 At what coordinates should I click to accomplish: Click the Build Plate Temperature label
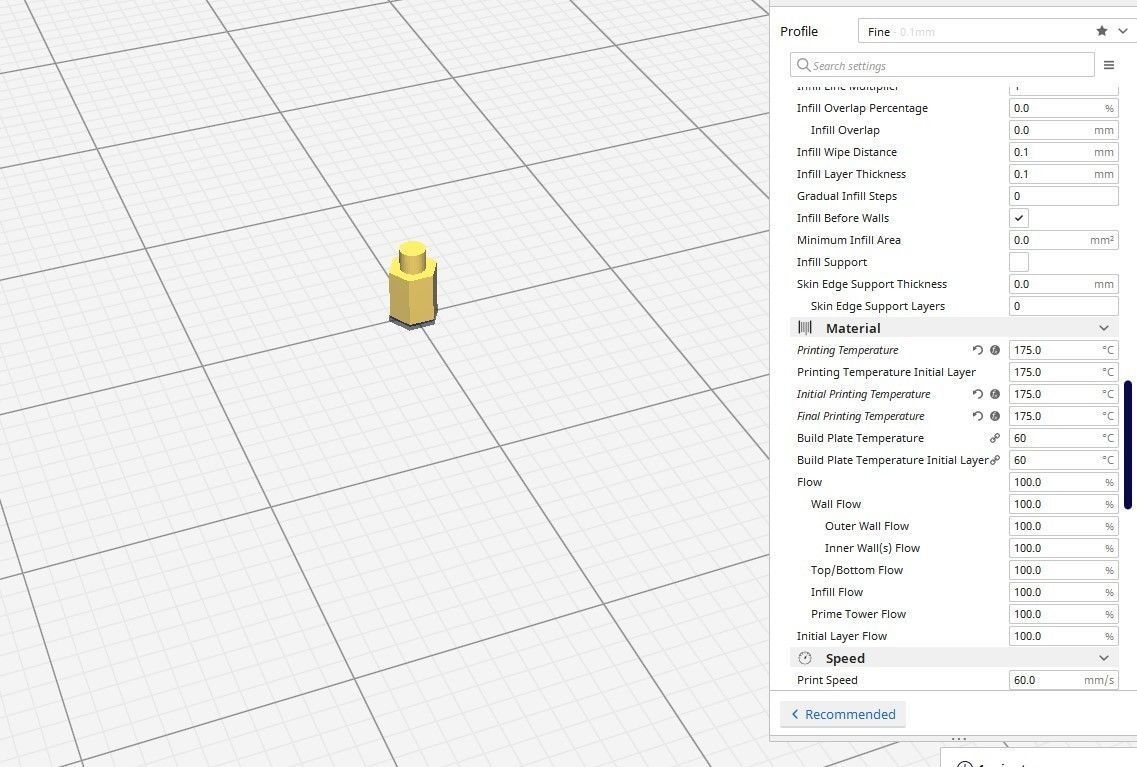(860, 438)
